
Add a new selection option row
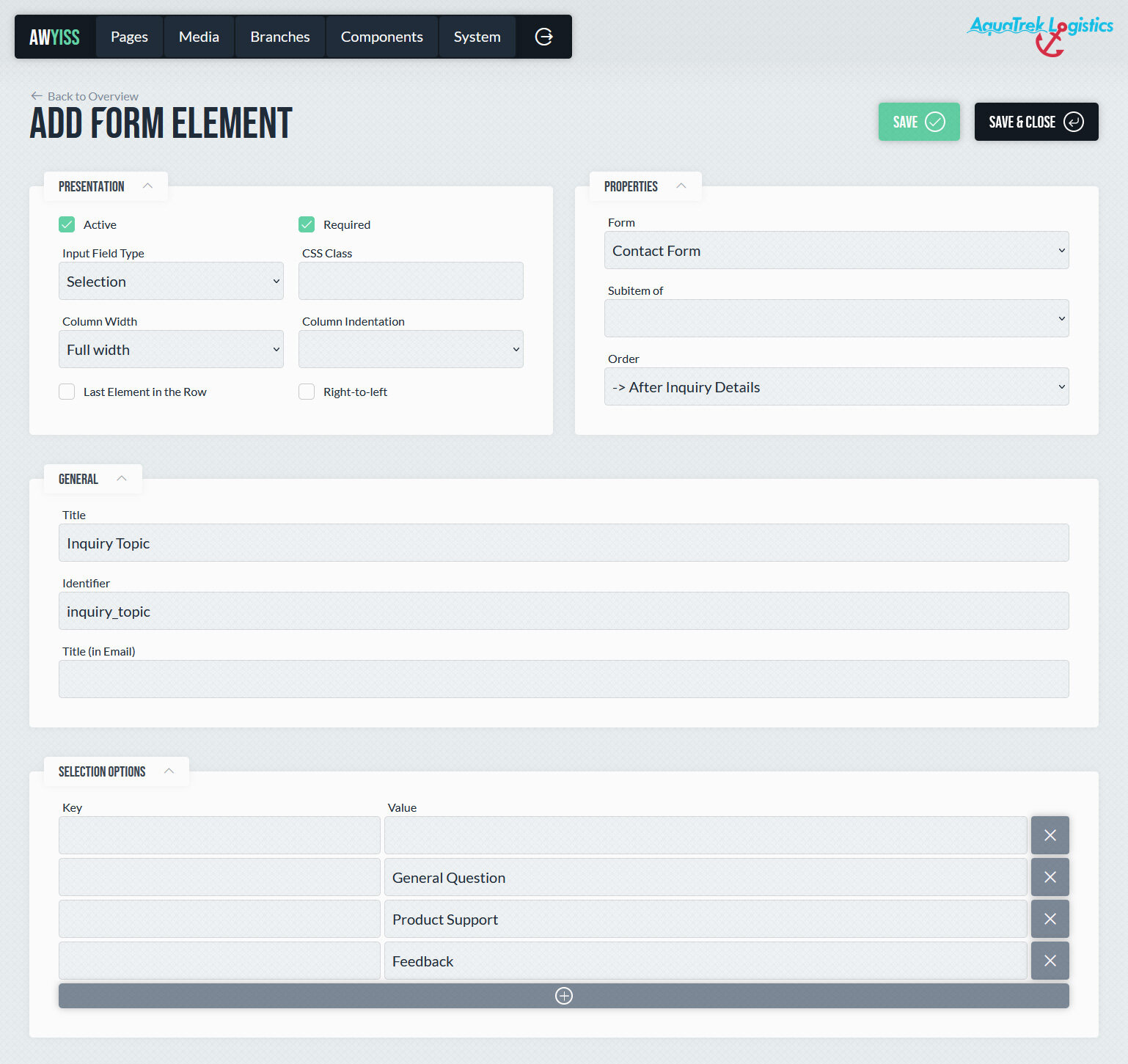tap(563, 996)
